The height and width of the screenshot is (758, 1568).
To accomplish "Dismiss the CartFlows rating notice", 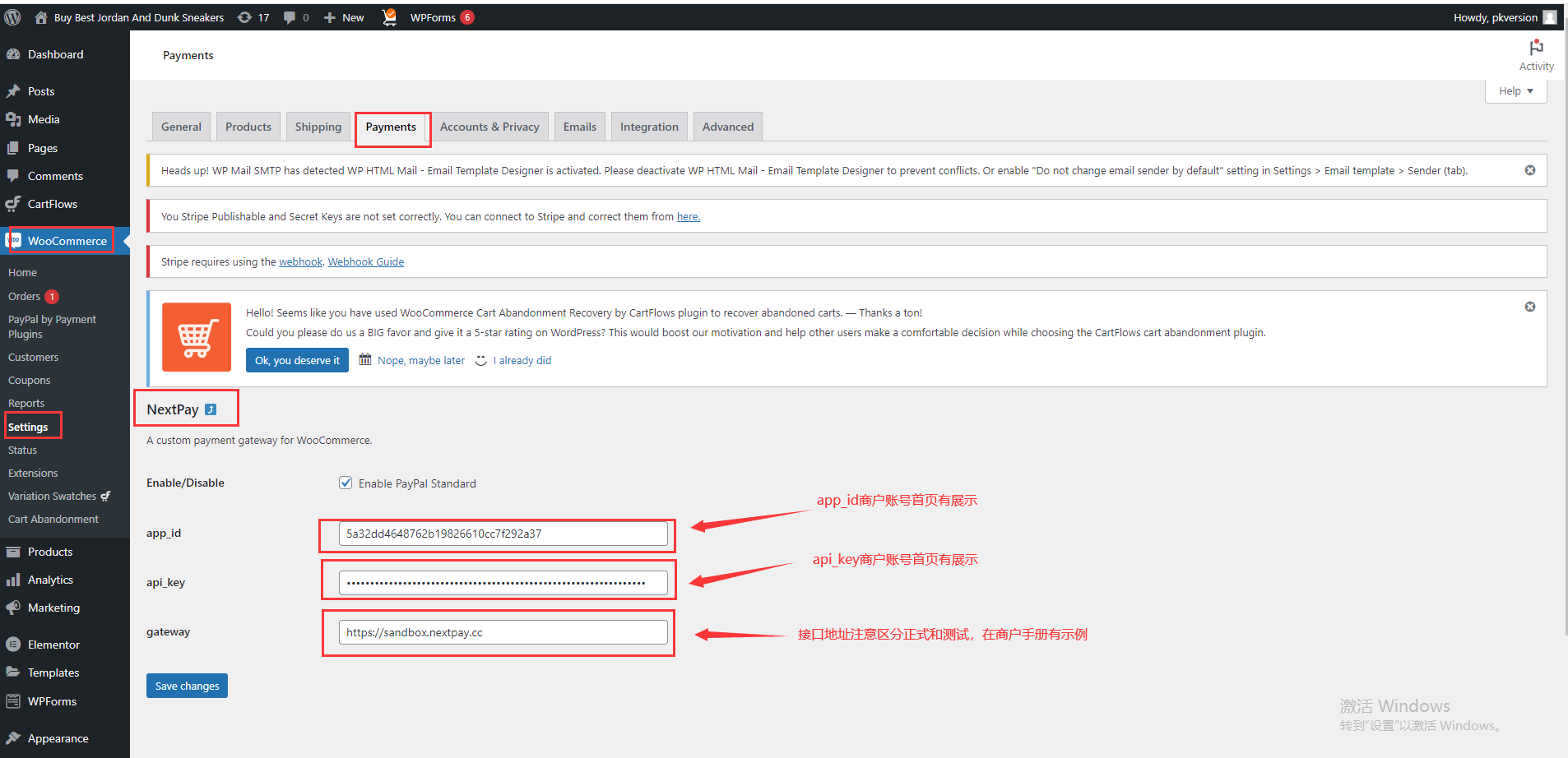I will (1530, 307).
